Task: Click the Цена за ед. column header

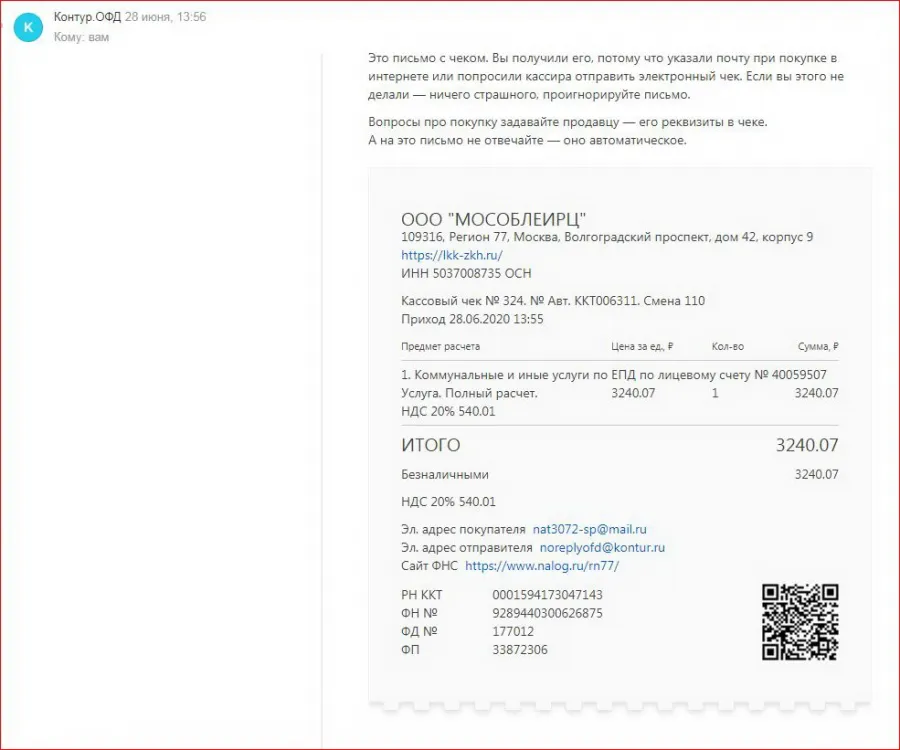Action: coord(642,347)
